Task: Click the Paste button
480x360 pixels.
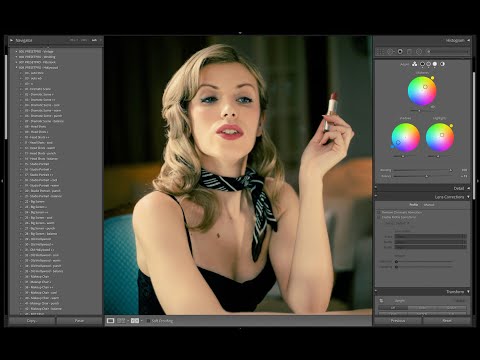Action: 79,321
